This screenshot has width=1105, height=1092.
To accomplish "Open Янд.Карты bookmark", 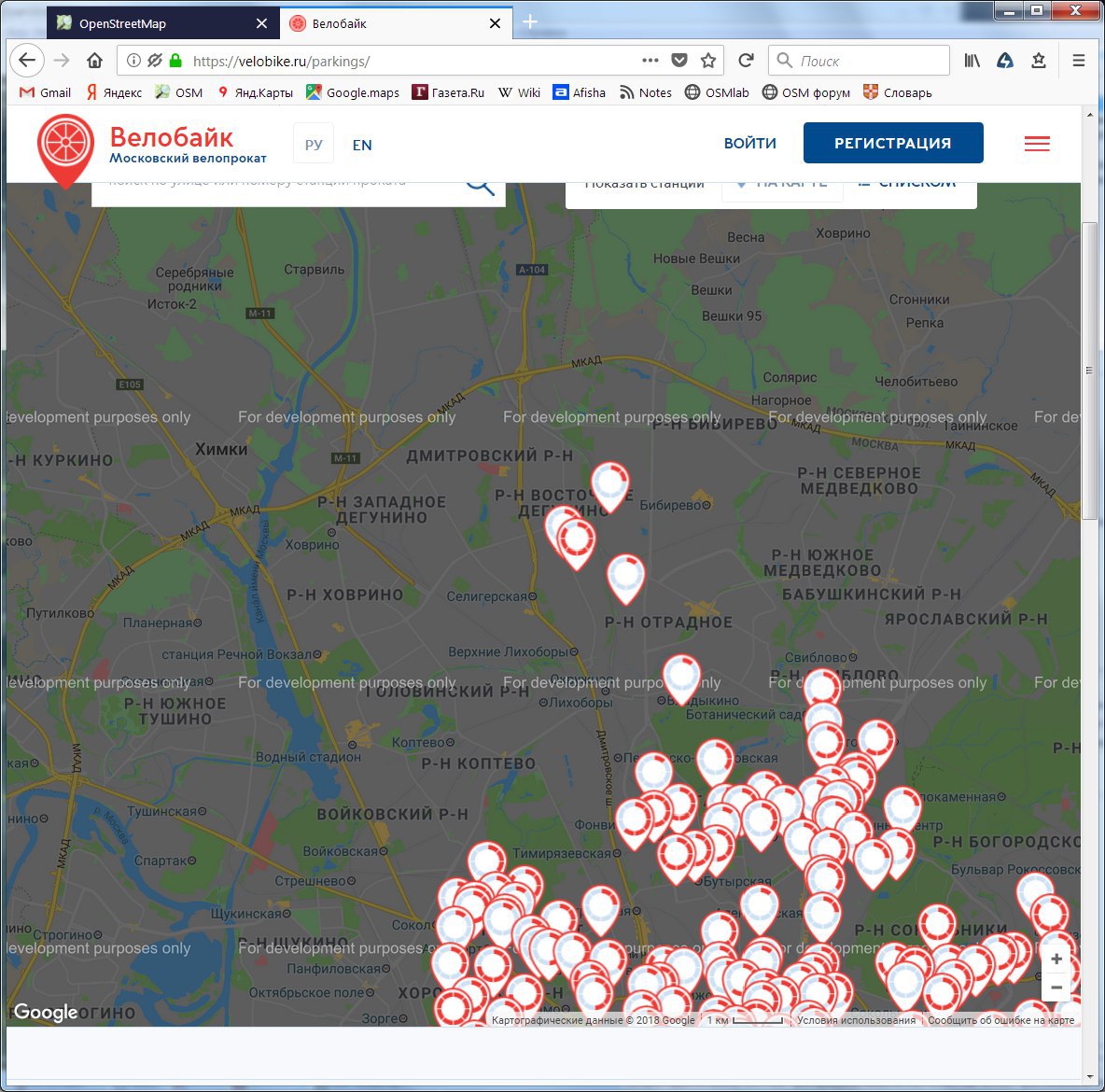I will [255, 92].
